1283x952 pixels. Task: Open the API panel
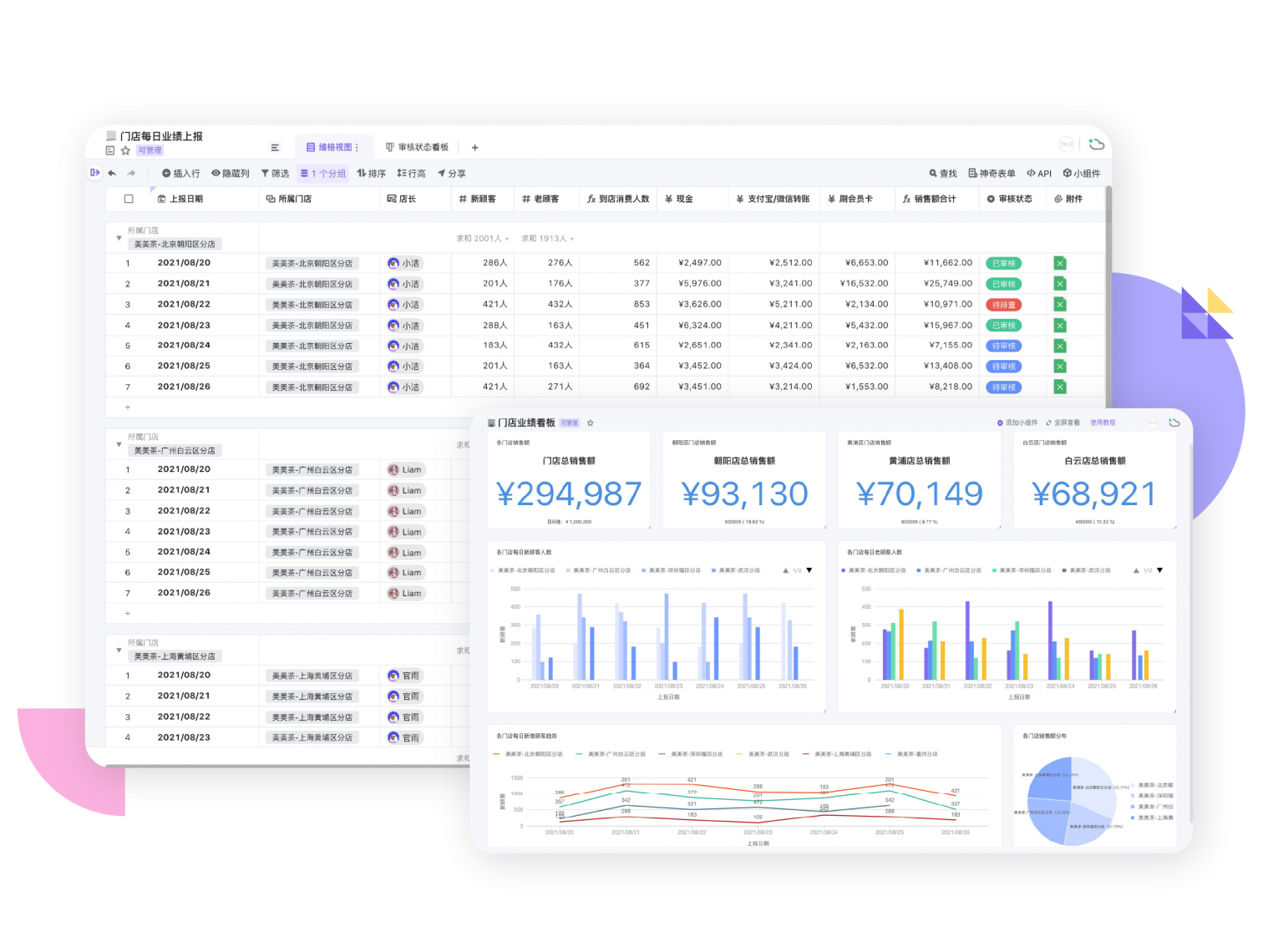(x=1039, y=174)
